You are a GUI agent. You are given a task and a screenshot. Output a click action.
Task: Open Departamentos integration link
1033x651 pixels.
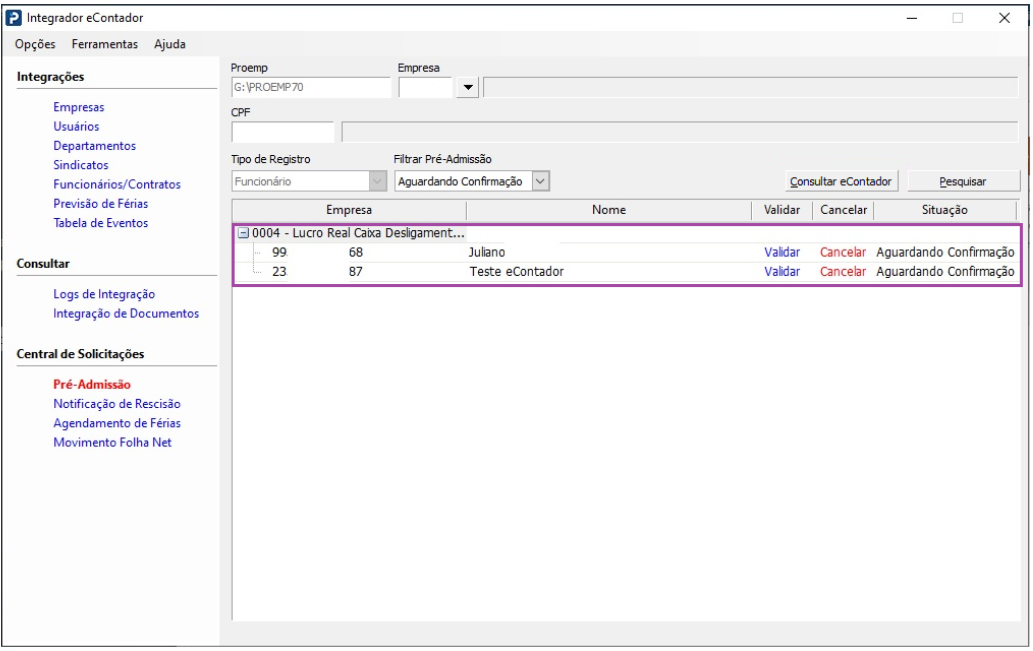pyautogui.click(x=94, y=146)
